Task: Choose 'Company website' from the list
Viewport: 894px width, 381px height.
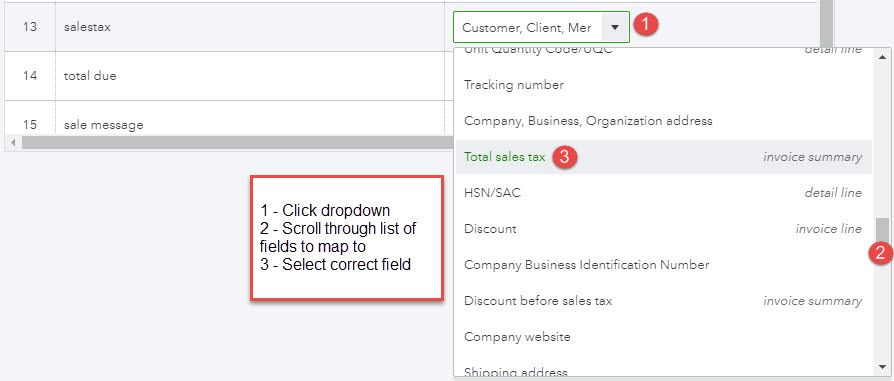Action: 664,337
